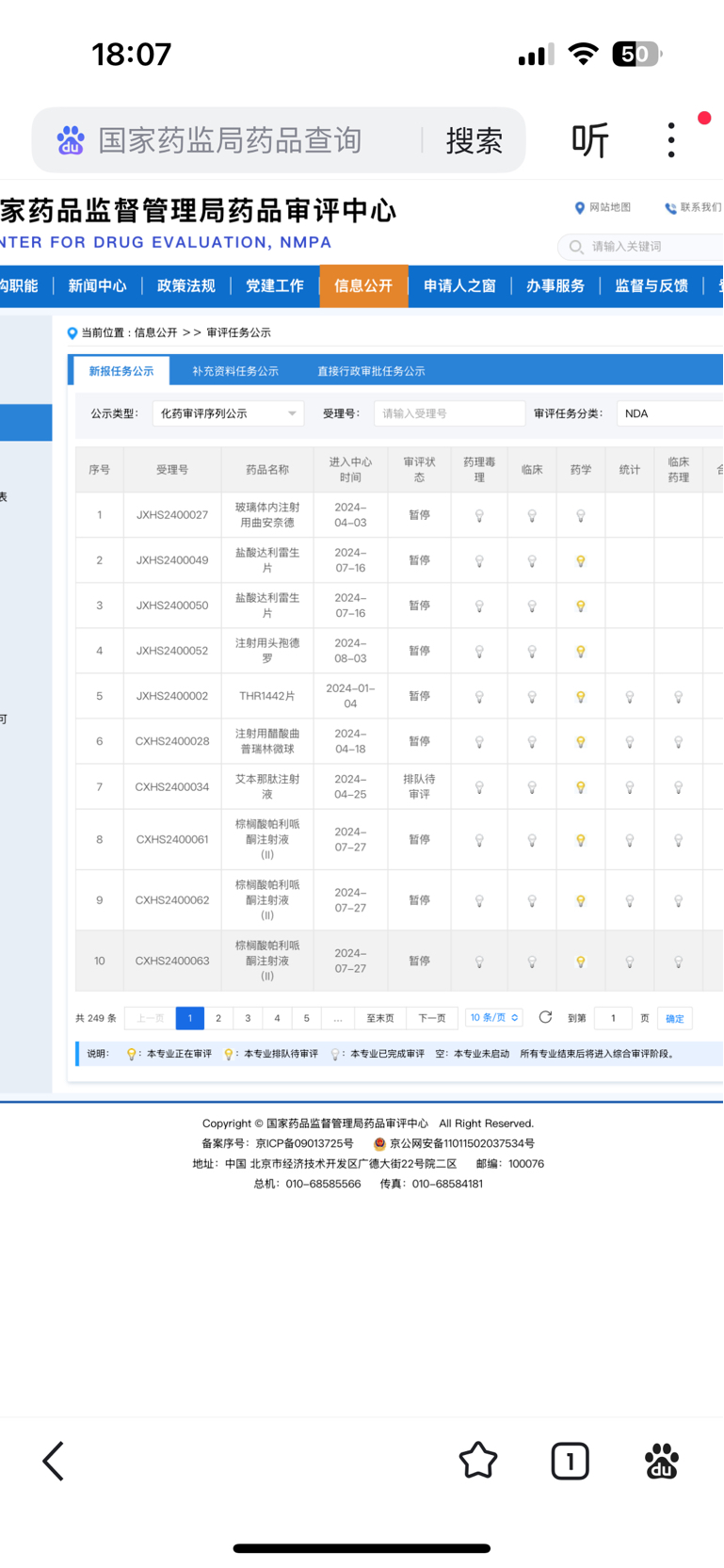Click the 确定 confirm button
This screenshot has height=1568, width=724.
click(675, 1018)
